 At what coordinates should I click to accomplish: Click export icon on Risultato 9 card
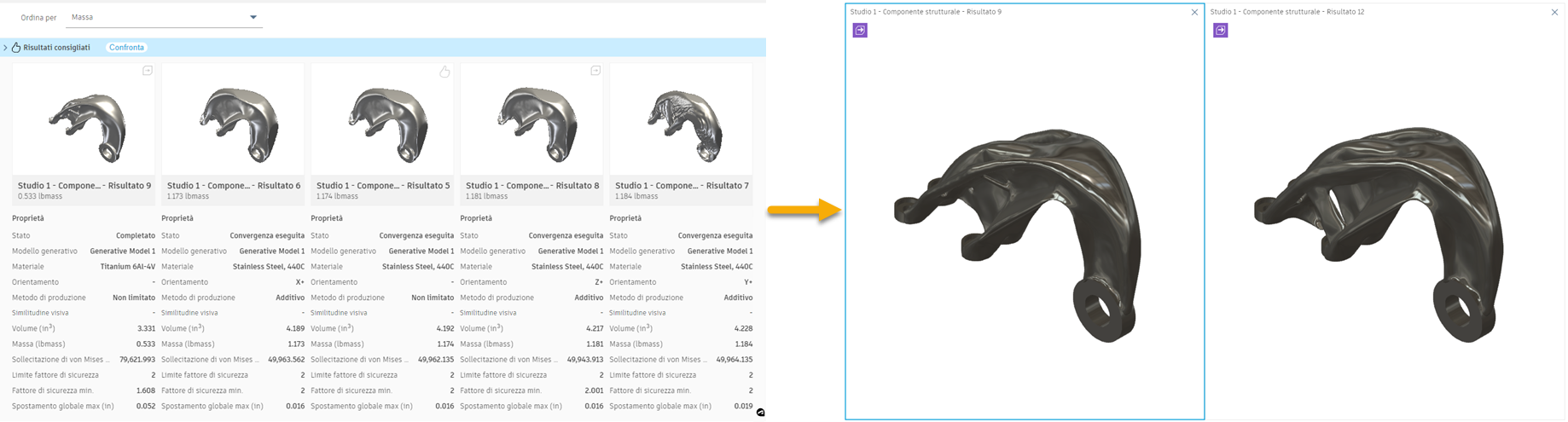click(148, 71)
